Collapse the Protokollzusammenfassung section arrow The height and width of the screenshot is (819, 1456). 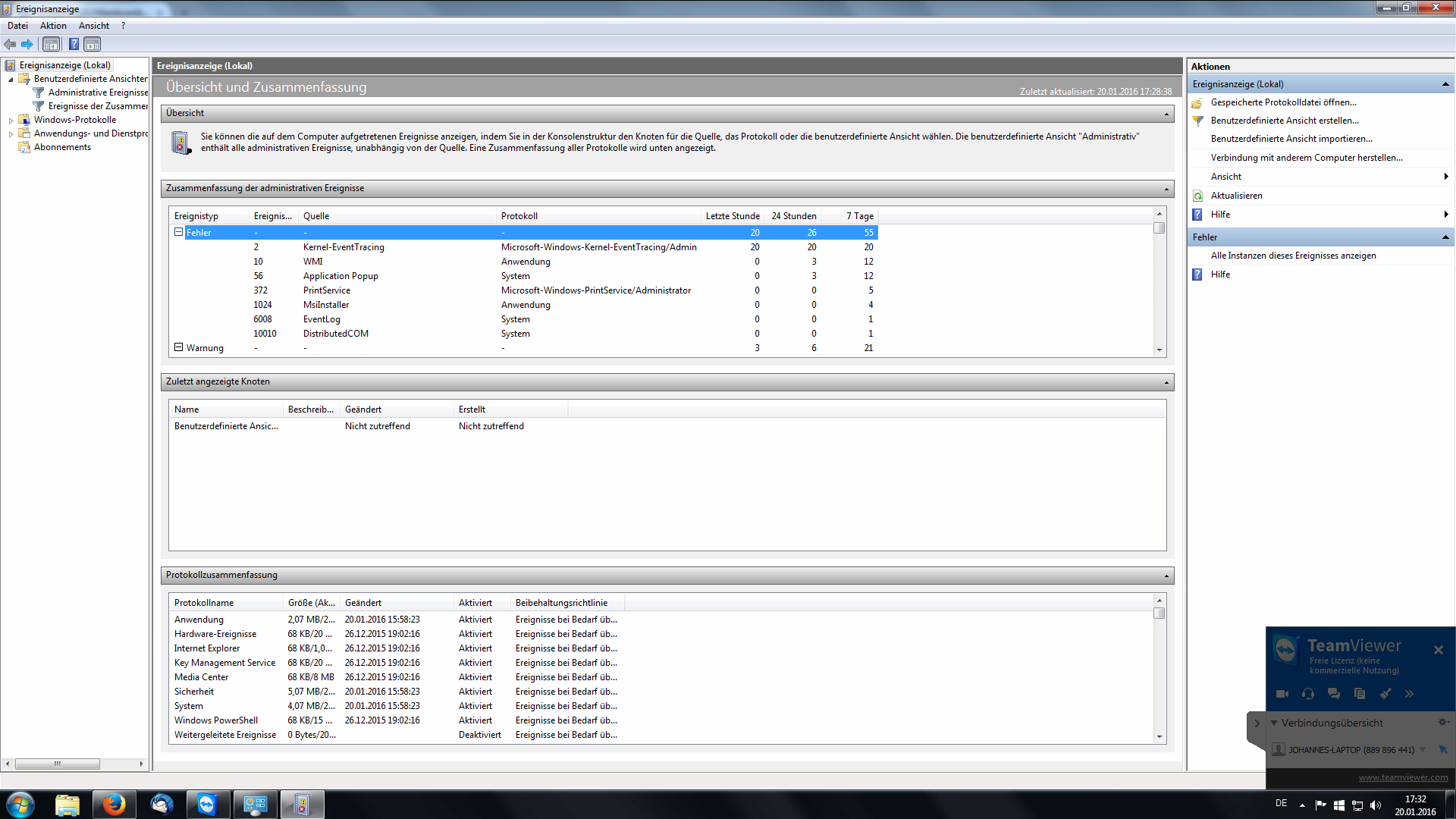pos(1166,576)
